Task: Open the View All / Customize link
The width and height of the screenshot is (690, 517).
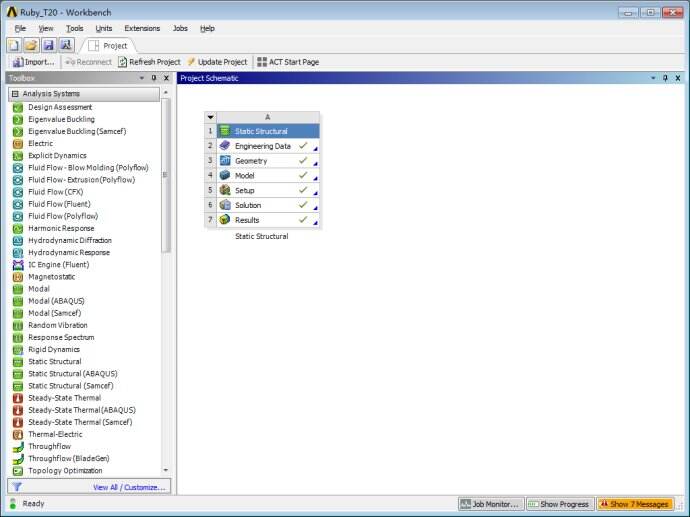Action: (129, 487)
